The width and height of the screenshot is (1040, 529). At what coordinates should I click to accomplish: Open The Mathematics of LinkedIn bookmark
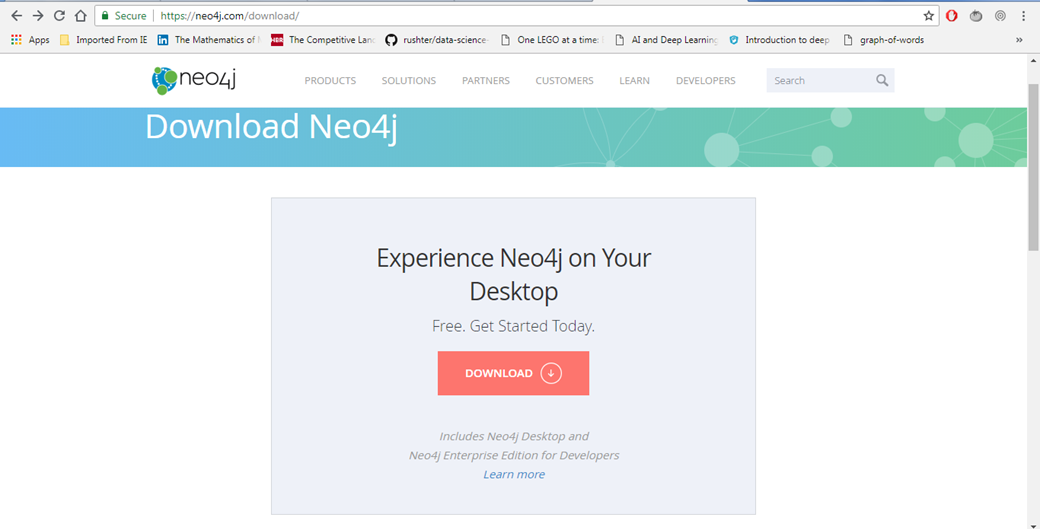pos(209,40)
